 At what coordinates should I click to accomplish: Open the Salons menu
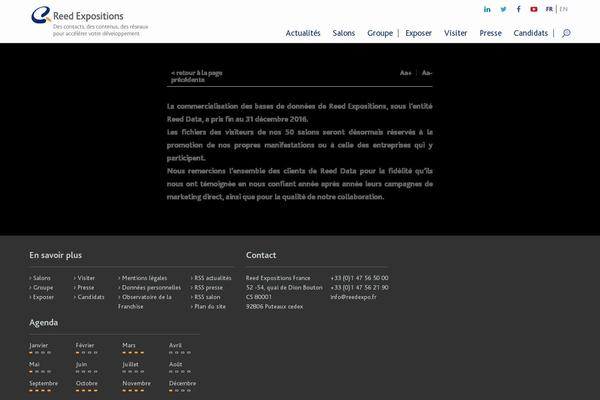click(344, 33)
